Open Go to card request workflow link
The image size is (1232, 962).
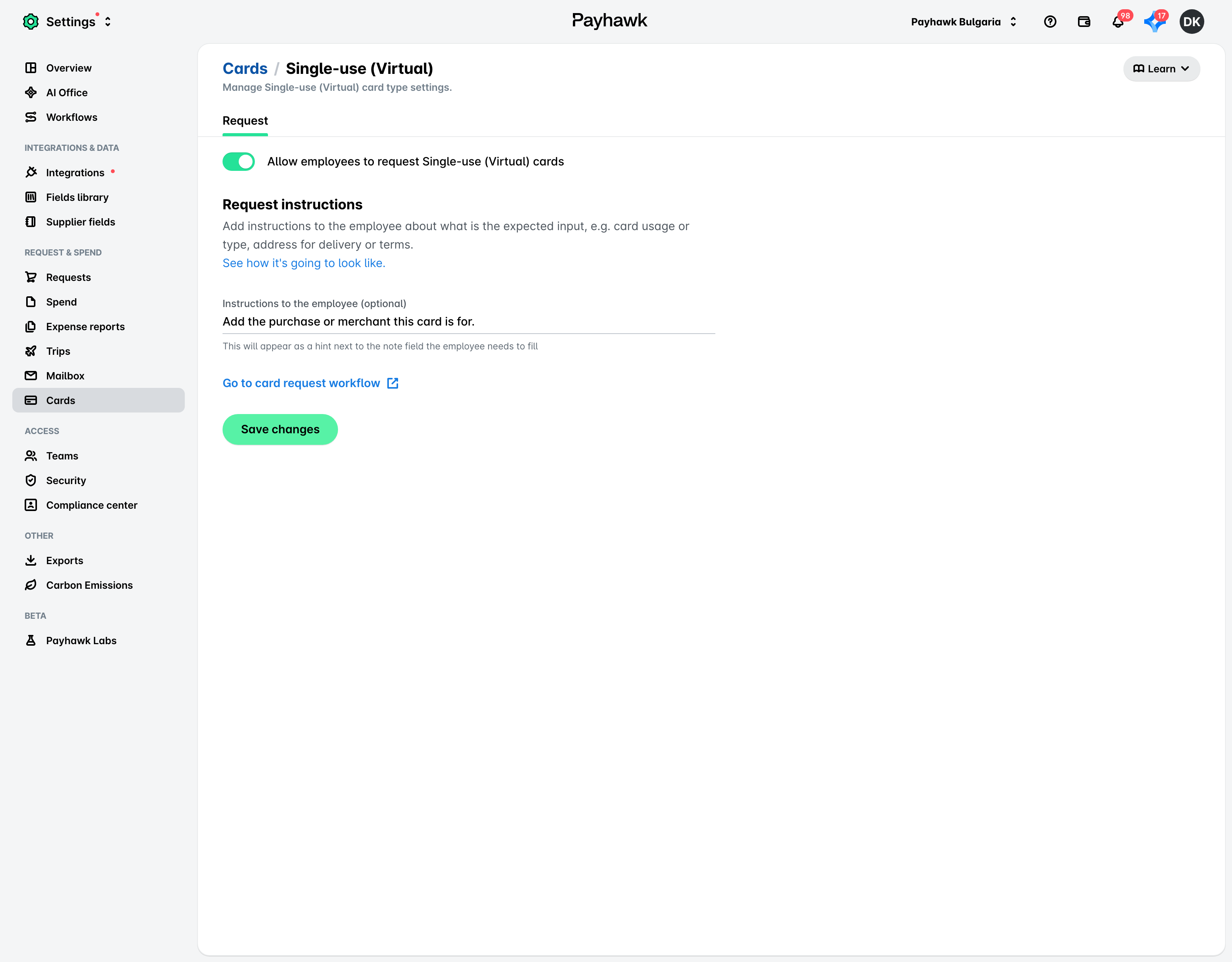point(301,383)
